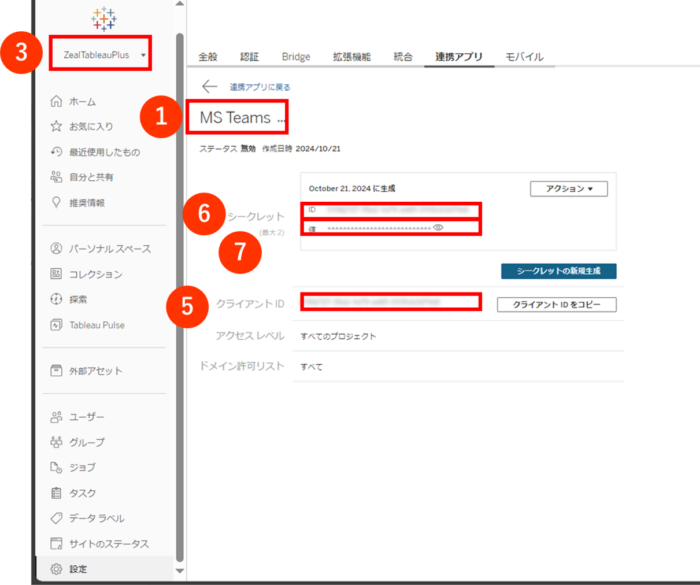The width and height of the screenshot is (700, 585).
Task: Click the users icon in sidebar
Action: [56, 417]
